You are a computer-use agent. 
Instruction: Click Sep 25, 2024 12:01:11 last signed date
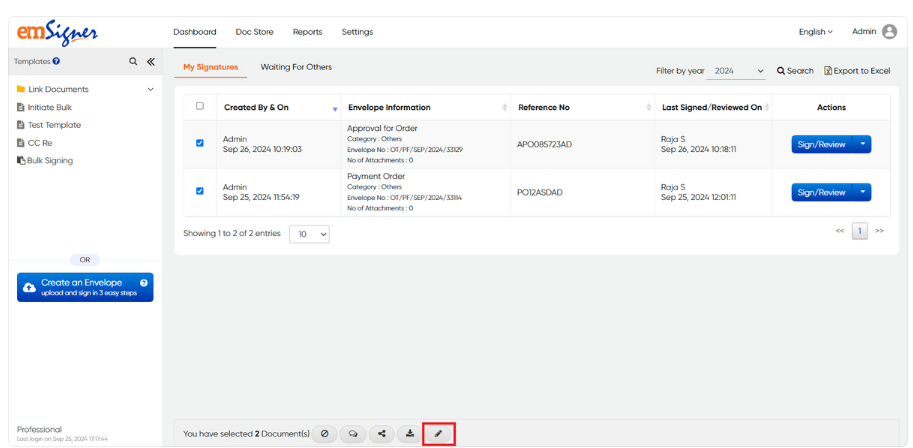[699, 197]
